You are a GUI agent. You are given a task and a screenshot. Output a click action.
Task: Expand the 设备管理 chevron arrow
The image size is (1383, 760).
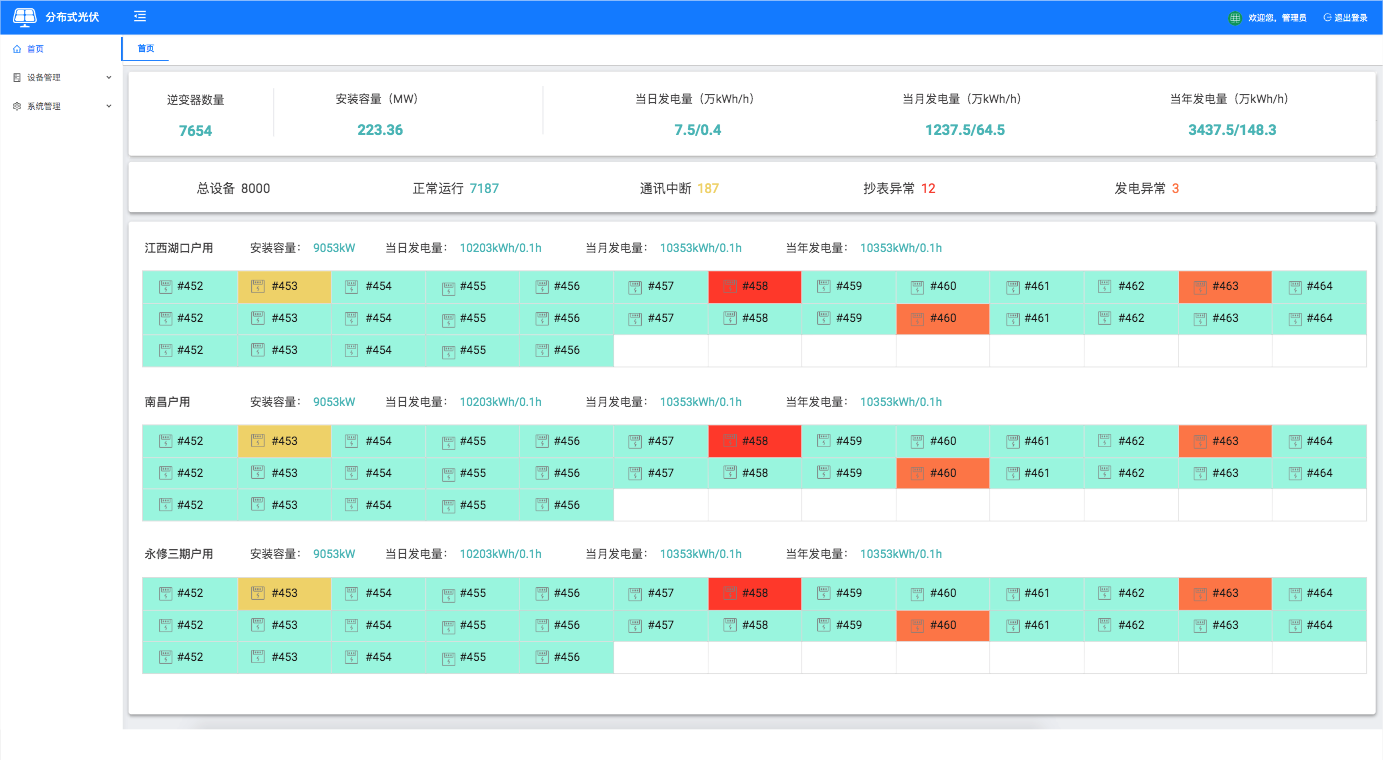click(108, 77)
